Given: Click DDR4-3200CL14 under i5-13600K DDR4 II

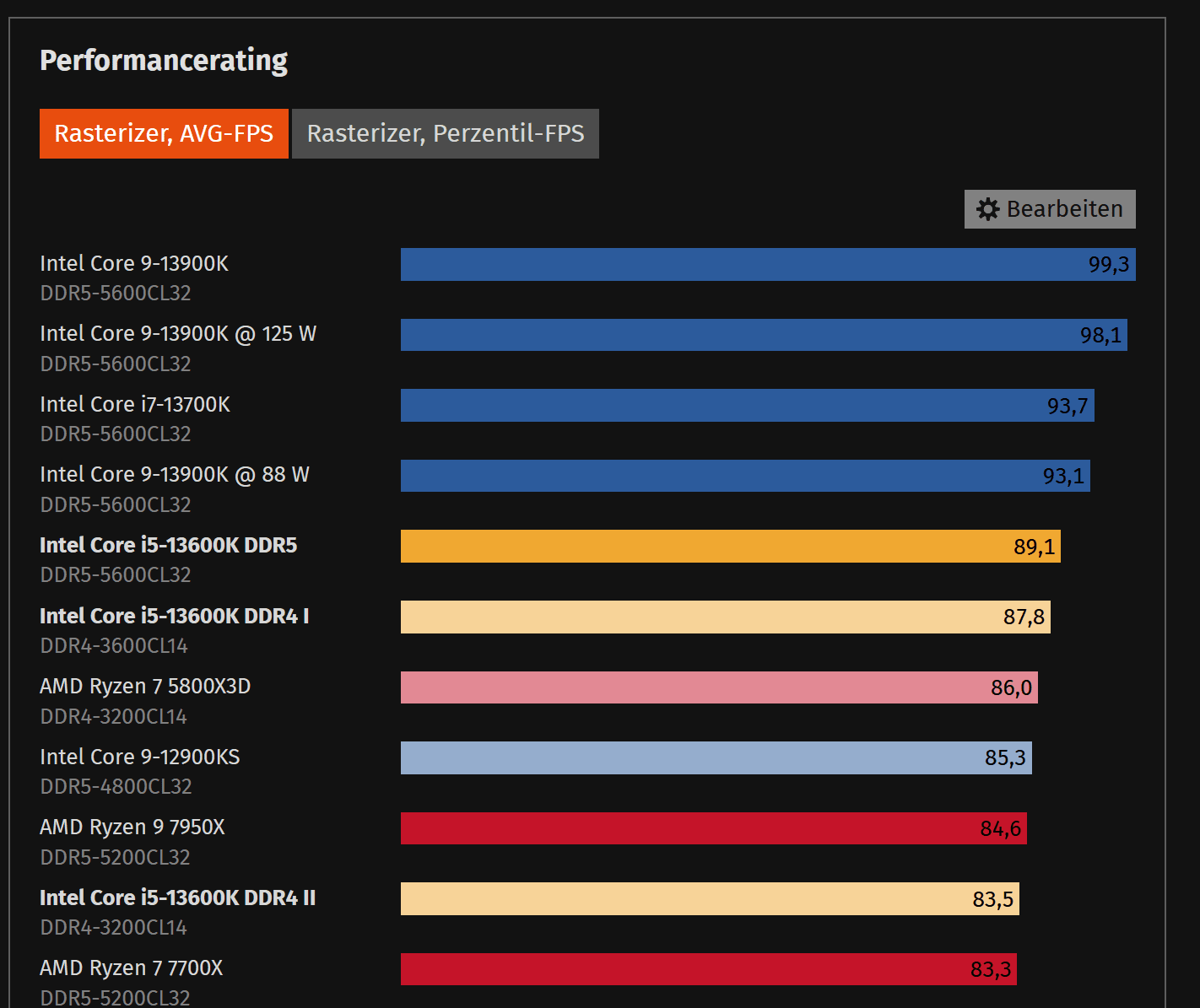Looking at the screenshot, I should (114, 927).
